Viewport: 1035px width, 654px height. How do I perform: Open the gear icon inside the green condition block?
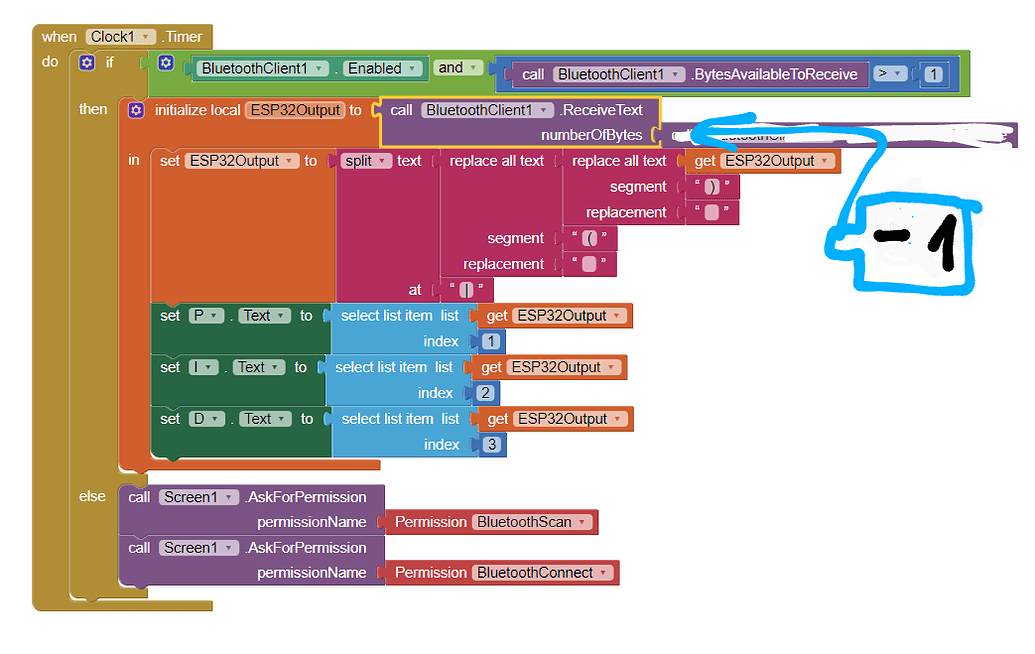point(166,62)
